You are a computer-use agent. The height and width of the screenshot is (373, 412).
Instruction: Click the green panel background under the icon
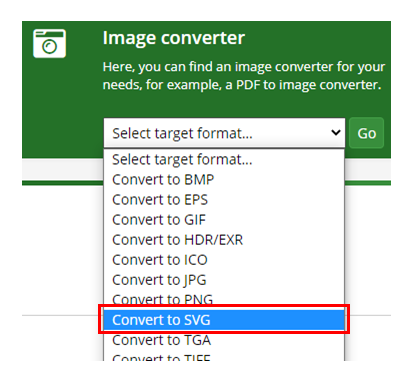tap(62, 107)
